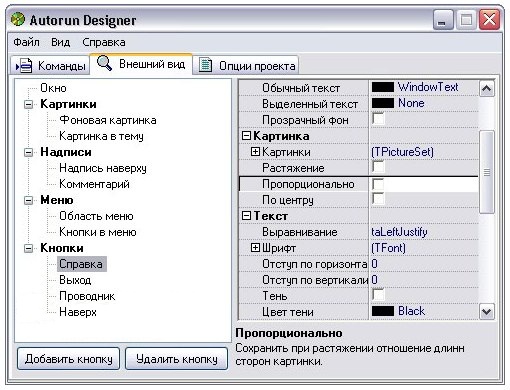Close the Autorun Designer window

[489, 20]
